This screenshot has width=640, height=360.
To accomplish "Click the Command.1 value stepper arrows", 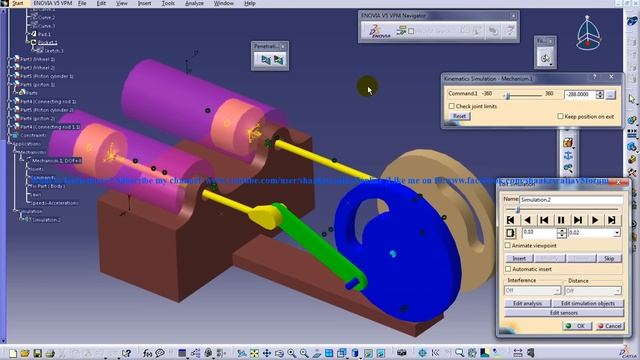I will (x=600, y=95).
